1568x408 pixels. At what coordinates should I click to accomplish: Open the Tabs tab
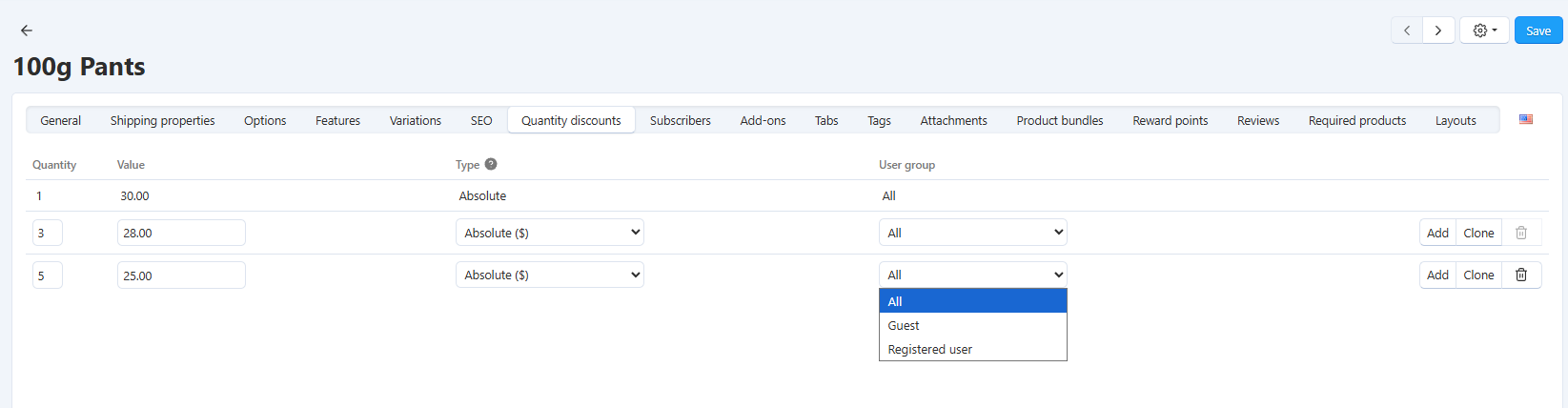[x=826, y=120]
